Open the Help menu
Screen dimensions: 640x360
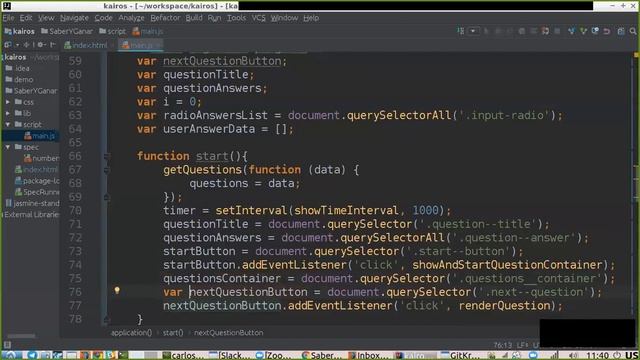pyautogui.click(x=311, y=18)
